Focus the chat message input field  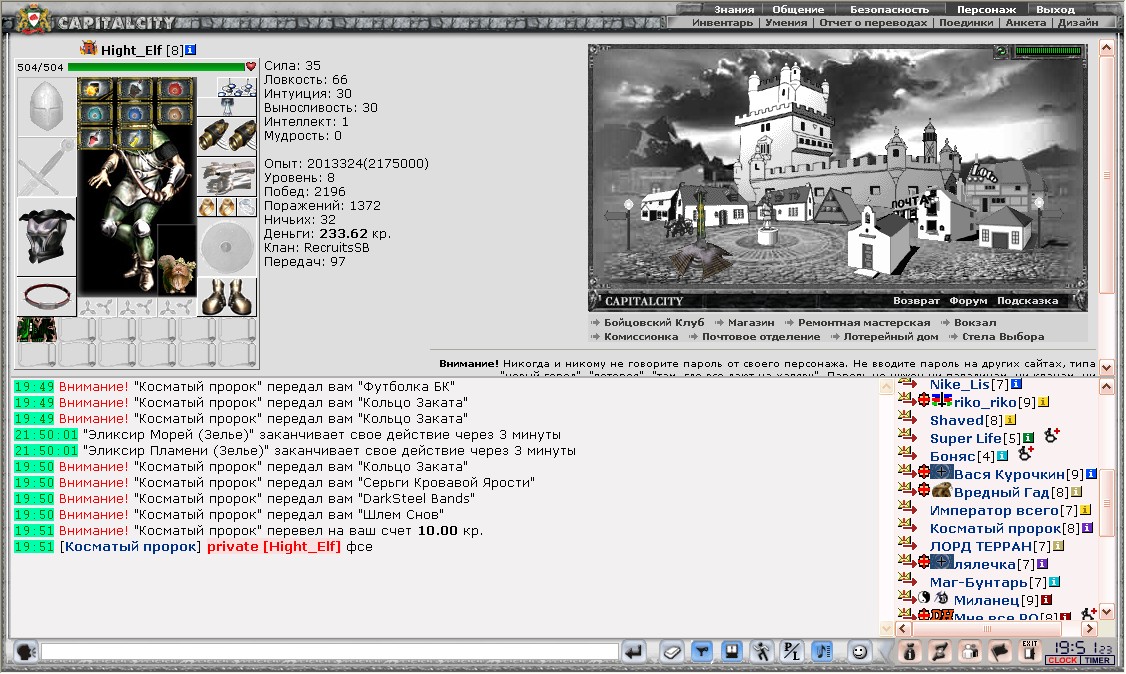[x=330, y=652]
